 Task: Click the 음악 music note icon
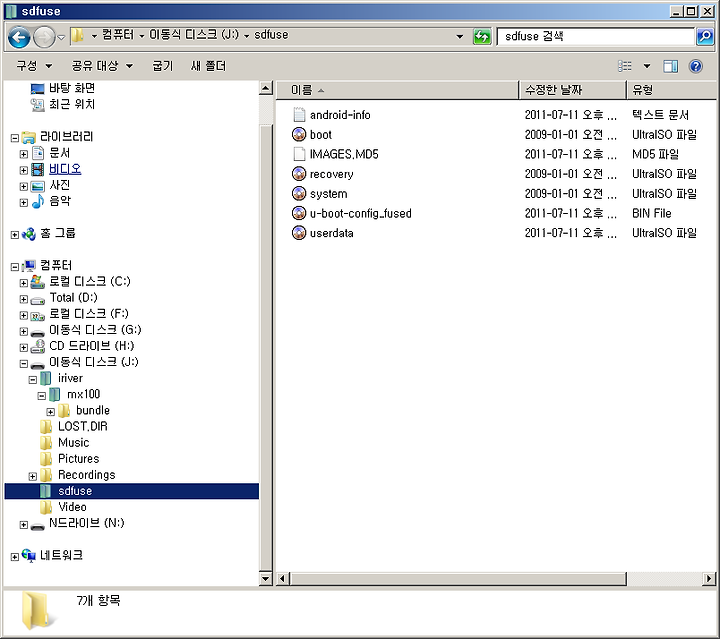(x=38, y=201)
